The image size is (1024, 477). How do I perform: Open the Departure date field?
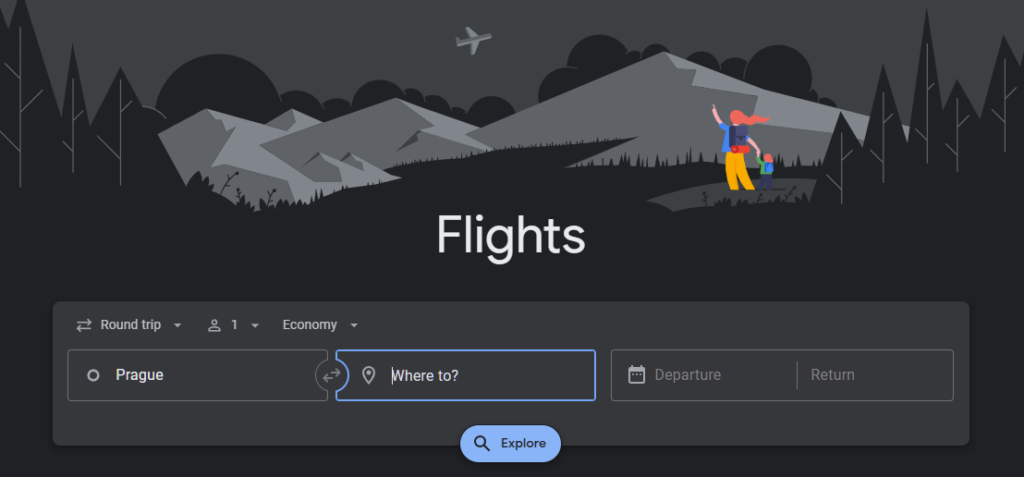[704, 375]
